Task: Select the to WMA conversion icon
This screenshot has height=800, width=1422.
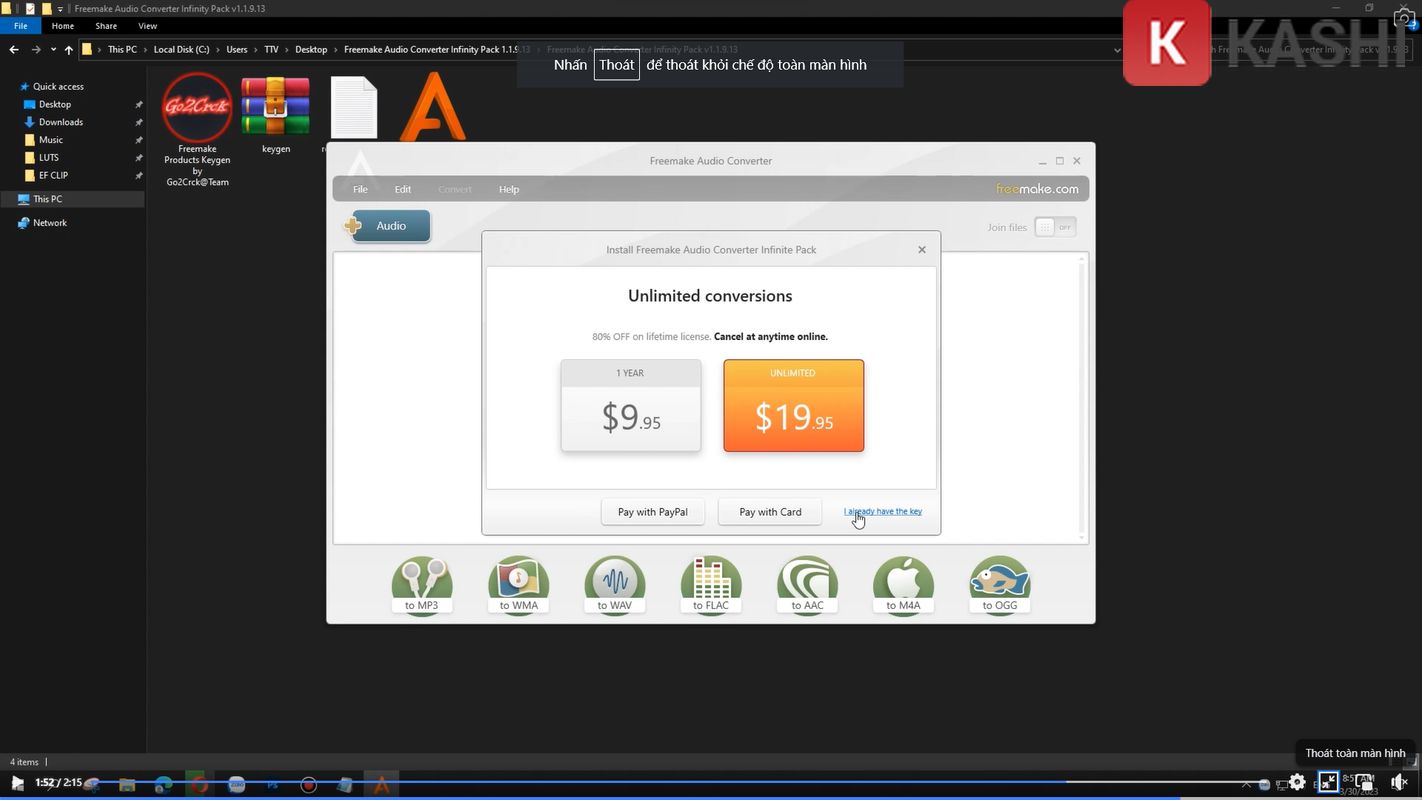Action: (518, 585)
